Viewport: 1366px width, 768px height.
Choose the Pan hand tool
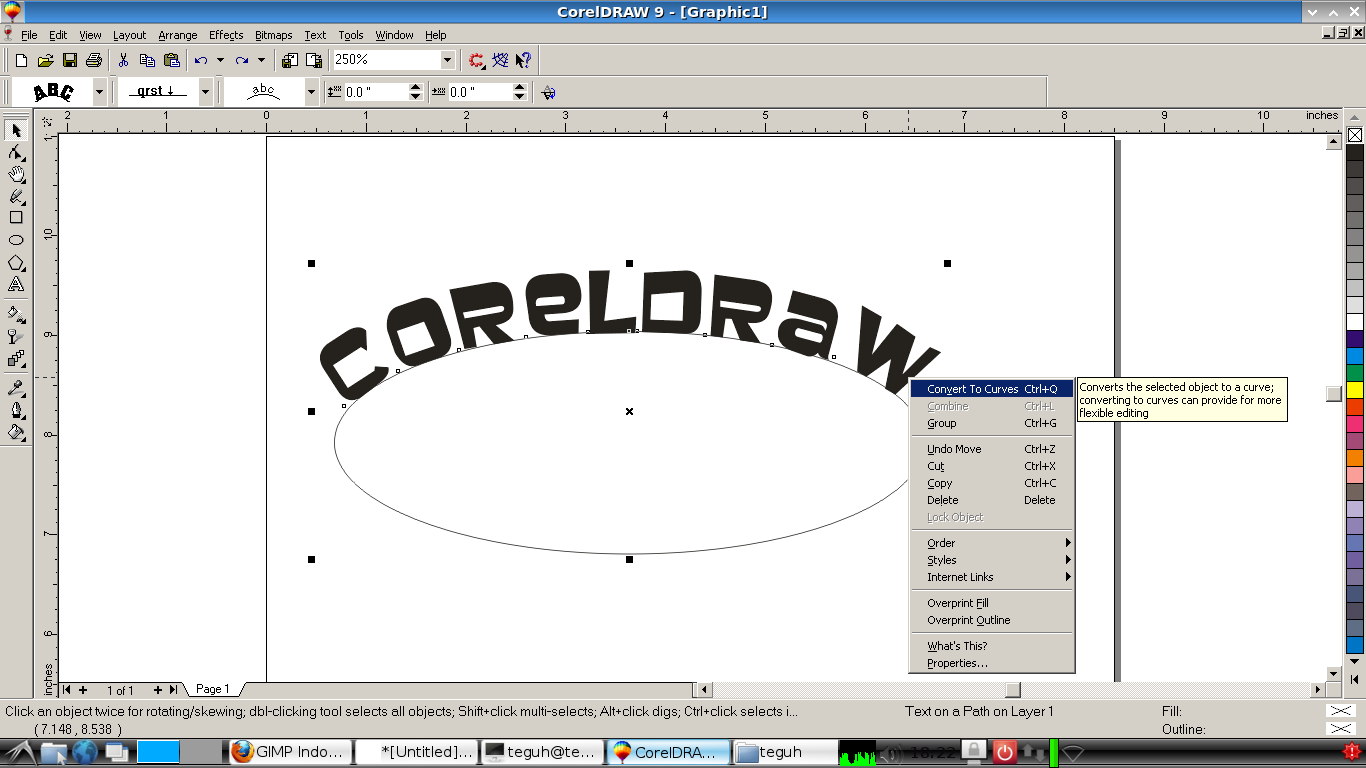pyautogui.click(x=16, y=175)
